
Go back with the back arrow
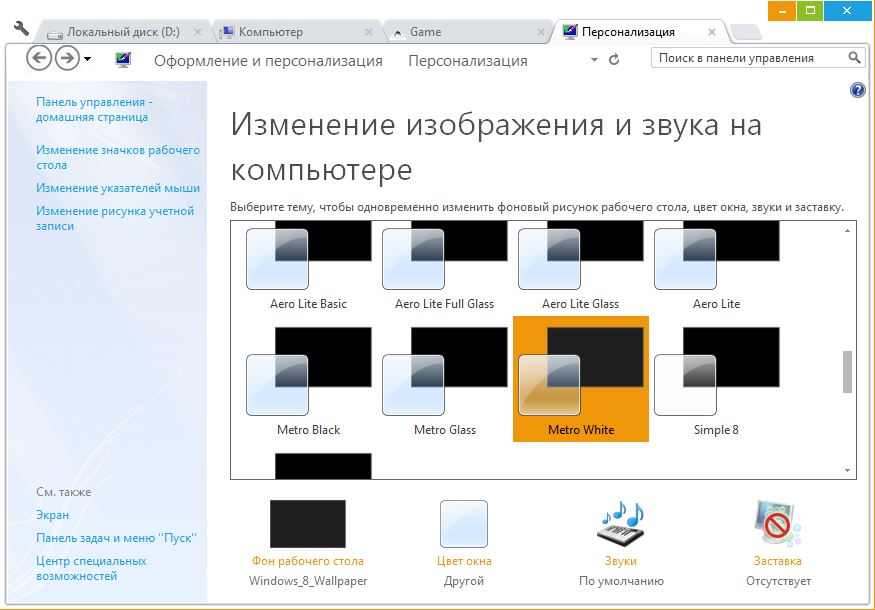pos(39,58)
